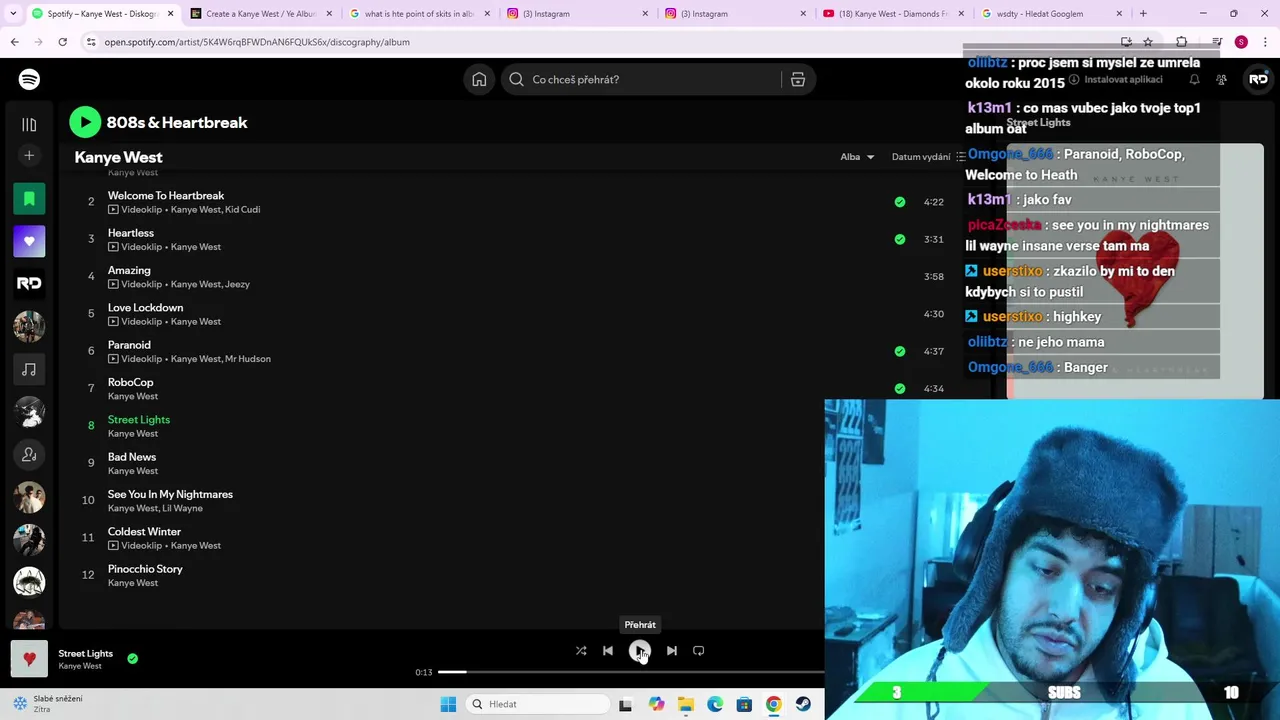The height and width of the screenshot is (720, 1280).
Task: Open the green bookmark Your Episodes item
Action: (x=29, y=198)
